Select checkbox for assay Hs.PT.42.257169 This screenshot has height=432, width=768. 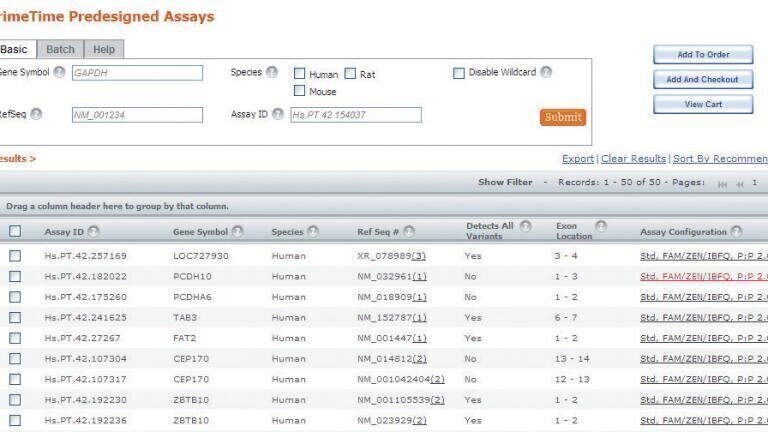tap(15, 256)
